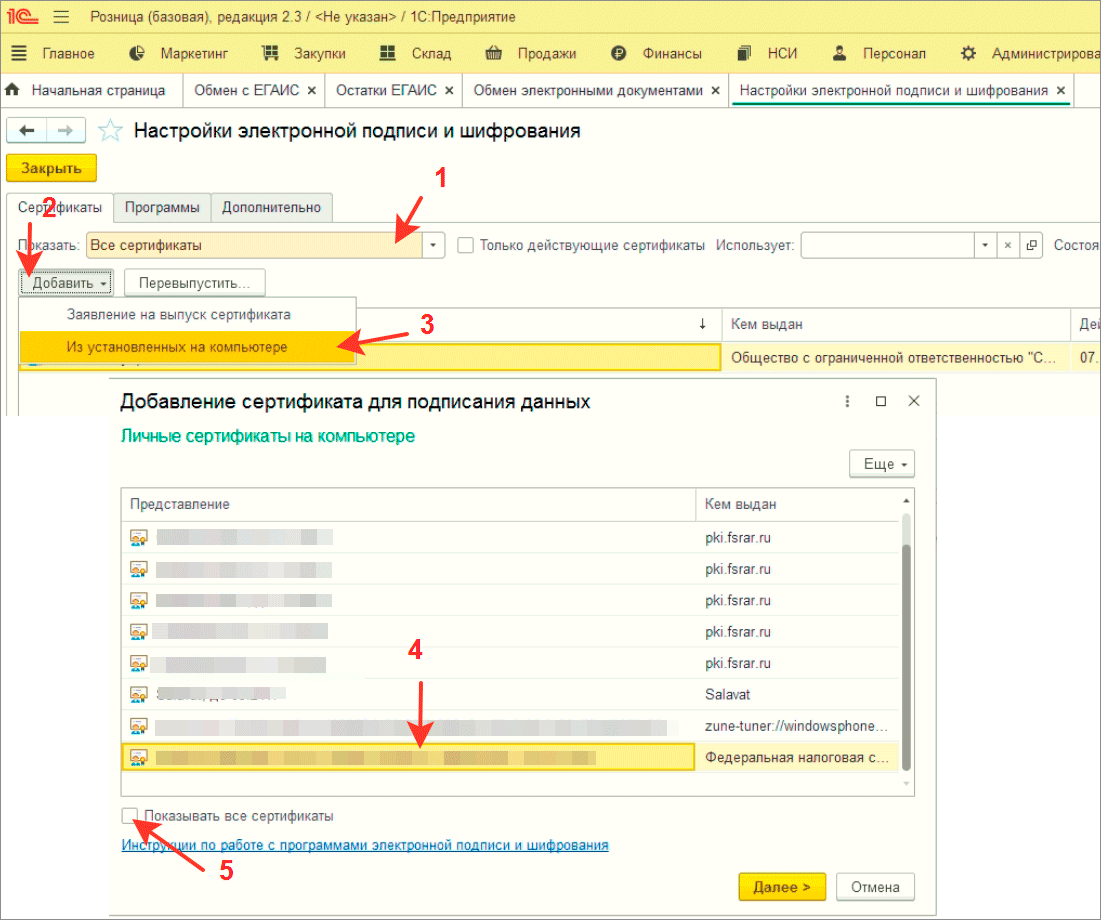Switch to Остатки ЕГАИС tab
The image size is (1101, 920).
pos(386,91)
